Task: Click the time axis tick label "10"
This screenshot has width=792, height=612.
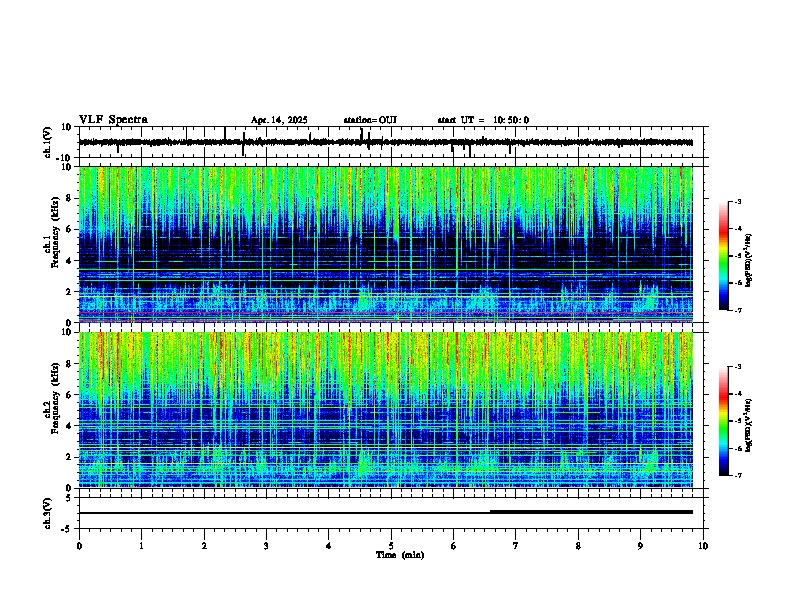Action: pyautogui.click(x=703, y=546)
